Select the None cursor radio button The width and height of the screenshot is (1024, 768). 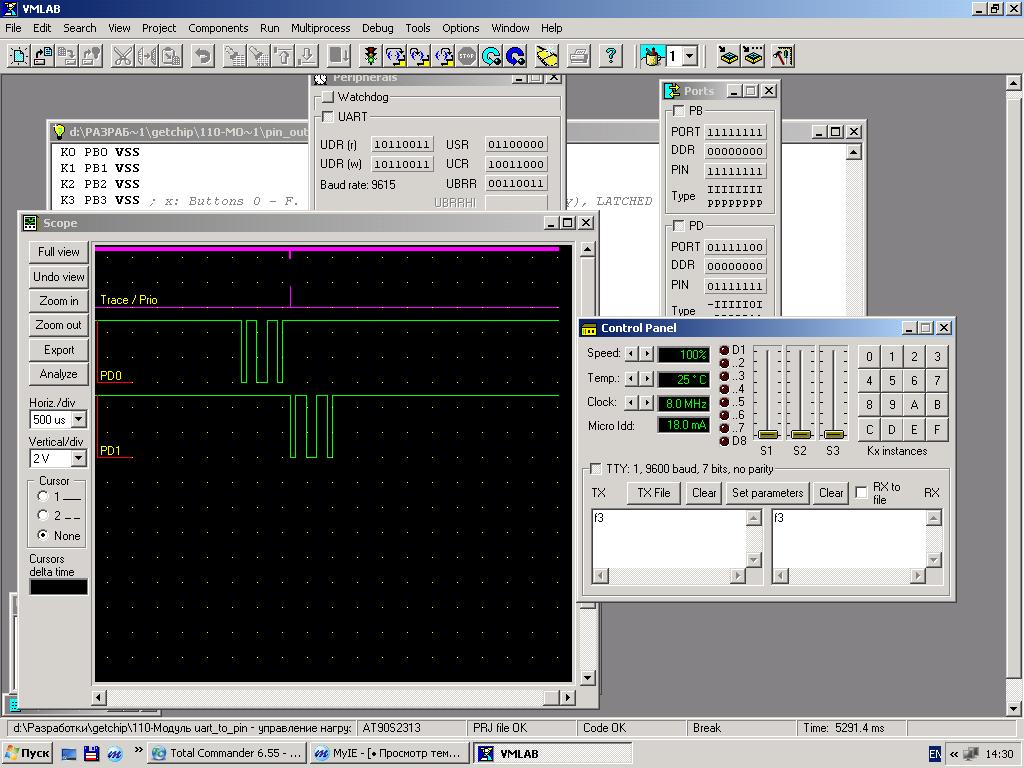coord(43,535)
